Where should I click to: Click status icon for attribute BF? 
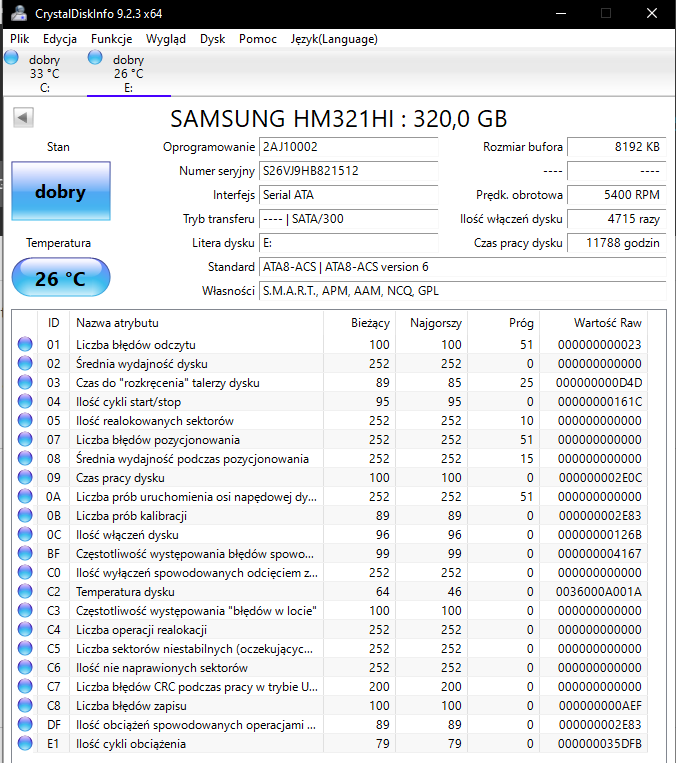coord(25,553)
